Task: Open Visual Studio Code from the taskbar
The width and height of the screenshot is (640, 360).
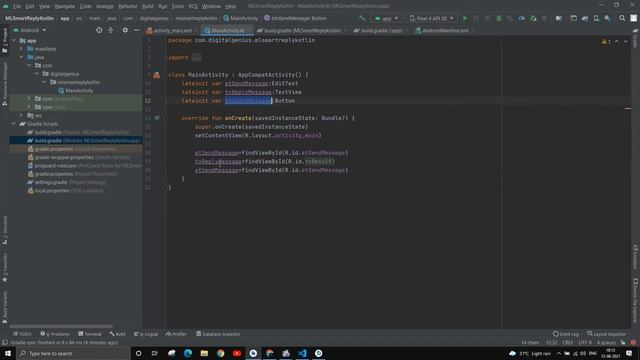Action: click(x=302, y=353)
